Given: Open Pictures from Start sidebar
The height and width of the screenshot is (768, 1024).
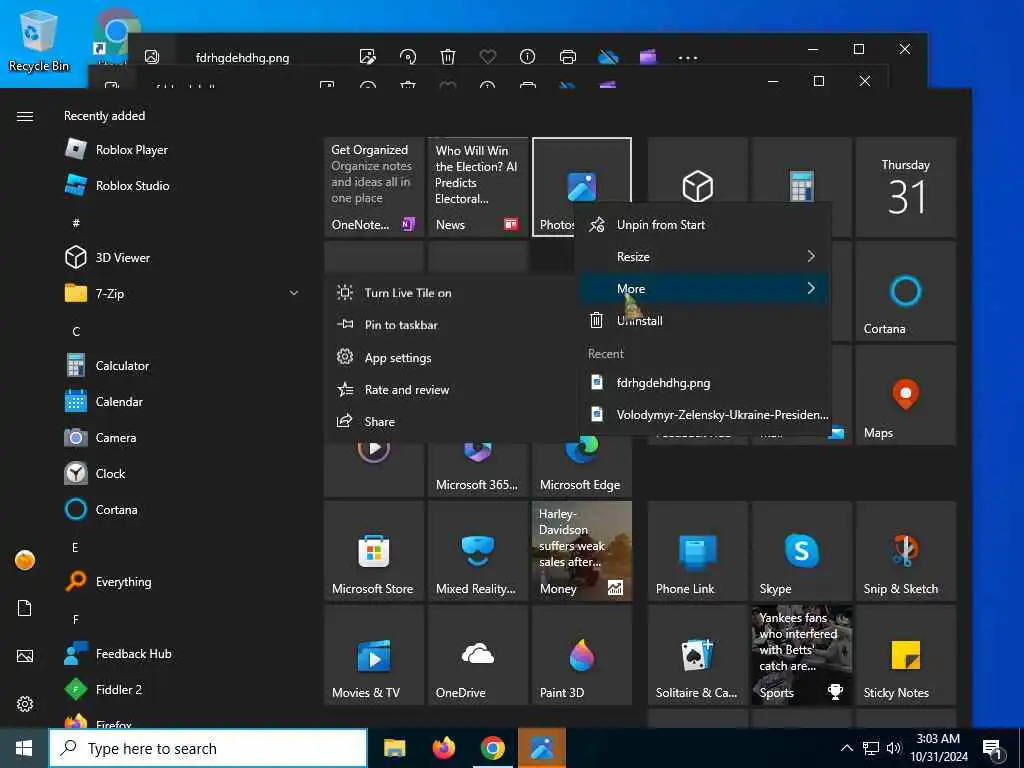Looking at the screenshot, I should [x=25, y=656].
